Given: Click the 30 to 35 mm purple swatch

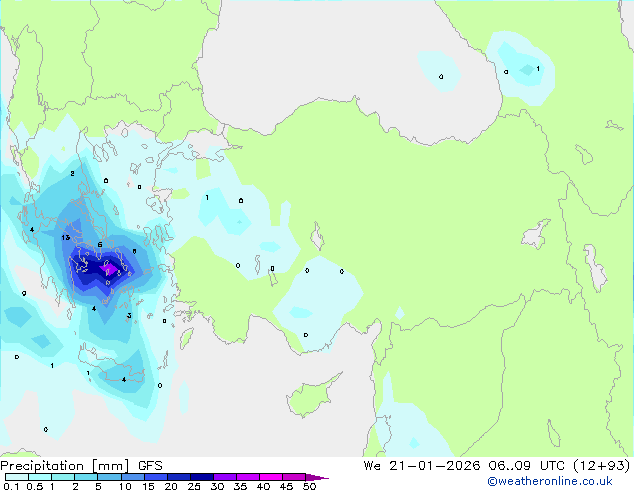Looking at the screenshot, I should (224, 477).
